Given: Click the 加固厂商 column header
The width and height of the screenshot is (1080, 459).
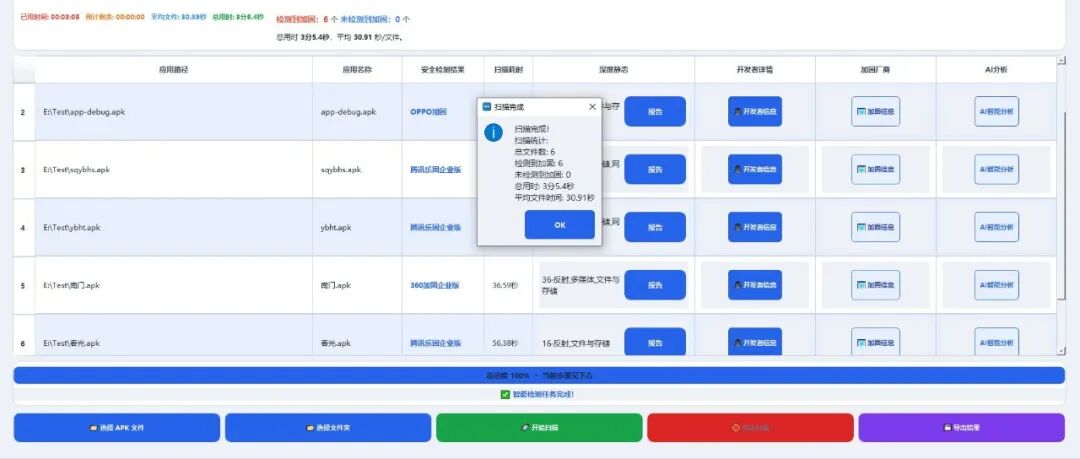Looking at the screenshot, I should pos(875,70).
